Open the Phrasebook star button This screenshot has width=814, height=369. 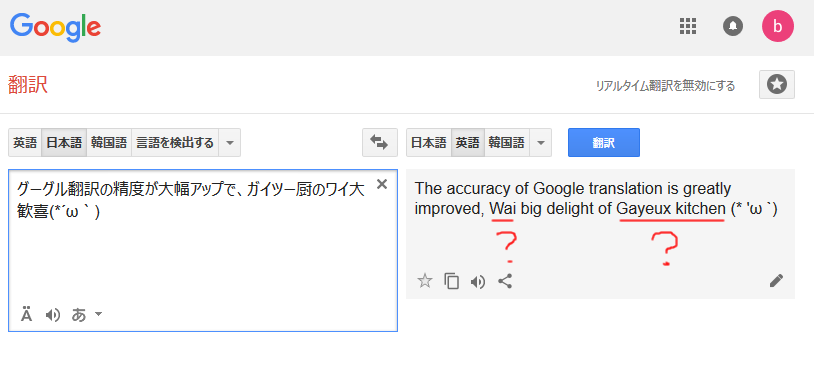[777, 84]
